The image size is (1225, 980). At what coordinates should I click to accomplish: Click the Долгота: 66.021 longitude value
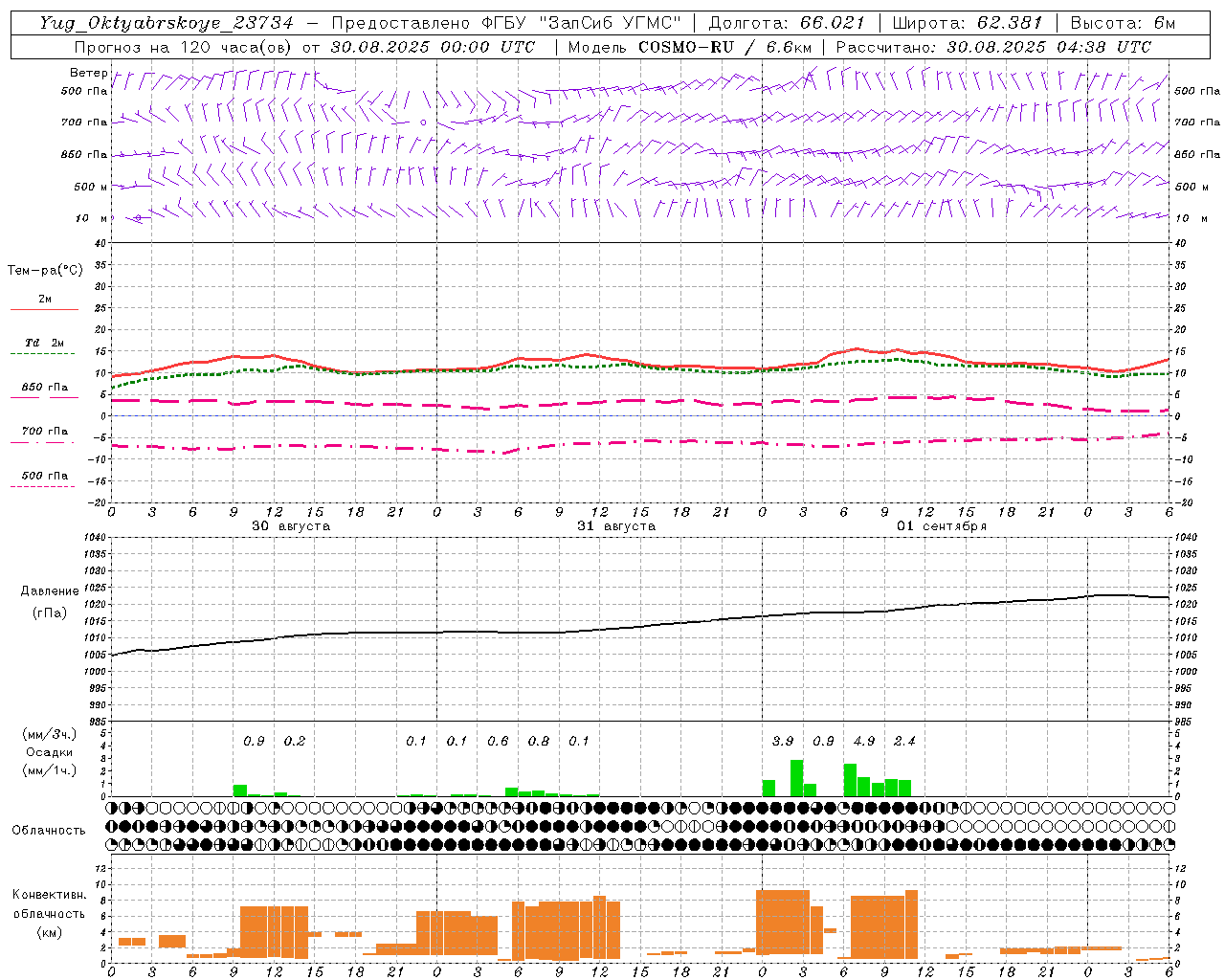[x=787, y=24]
